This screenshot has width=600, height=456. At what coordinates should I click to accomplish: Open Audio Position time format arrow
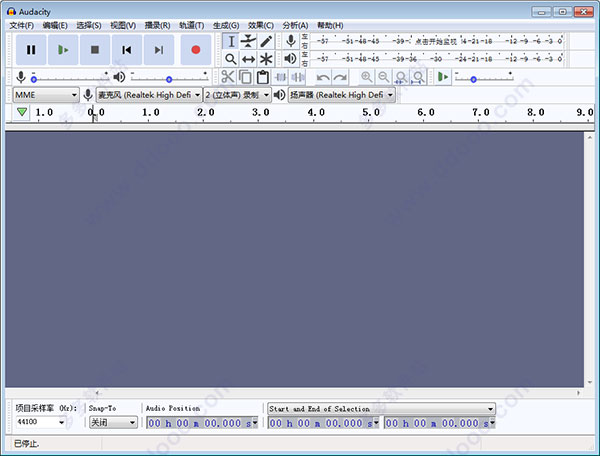255,423
